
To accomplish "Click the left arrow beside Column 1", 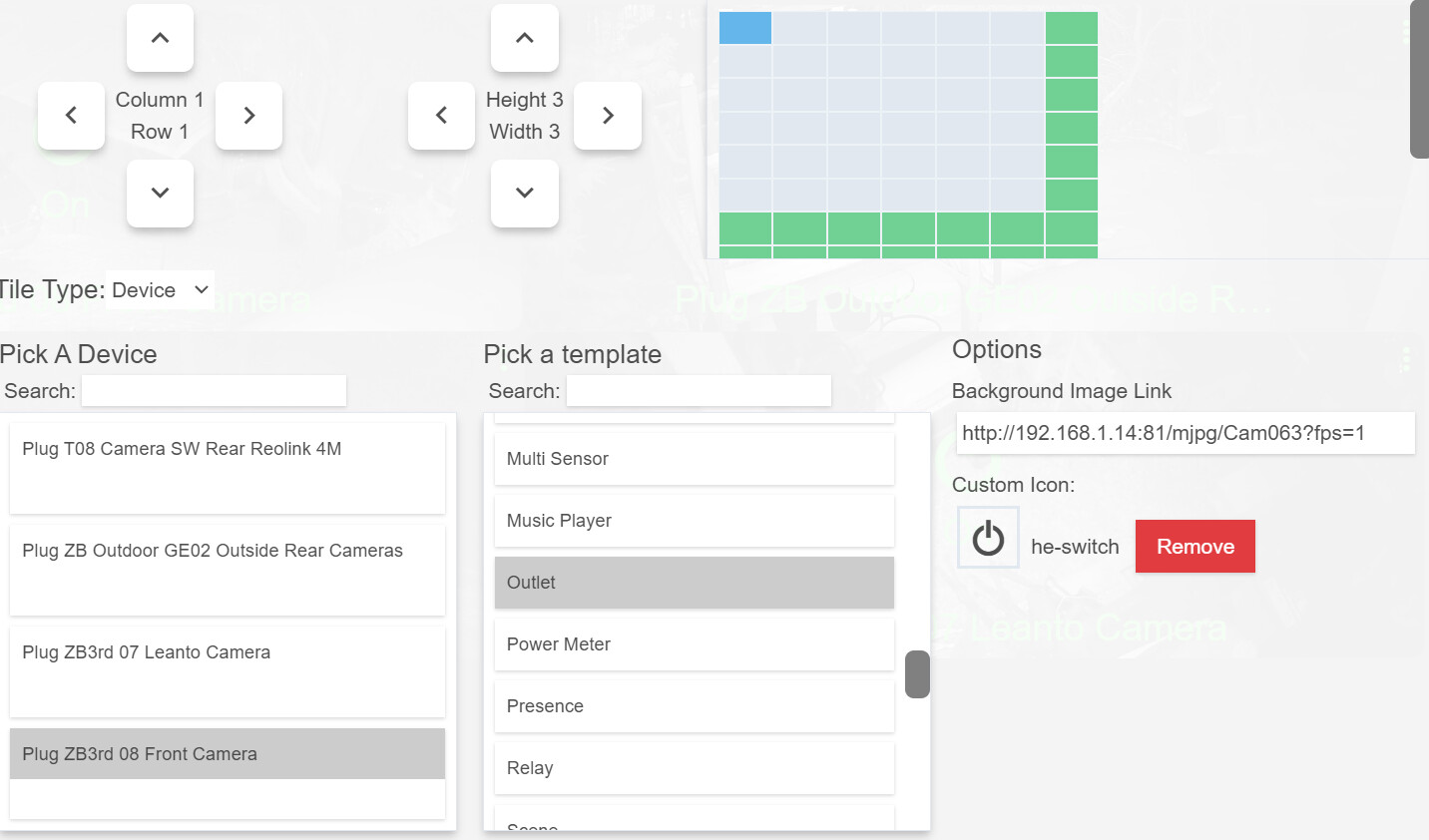I will (71, 116).
